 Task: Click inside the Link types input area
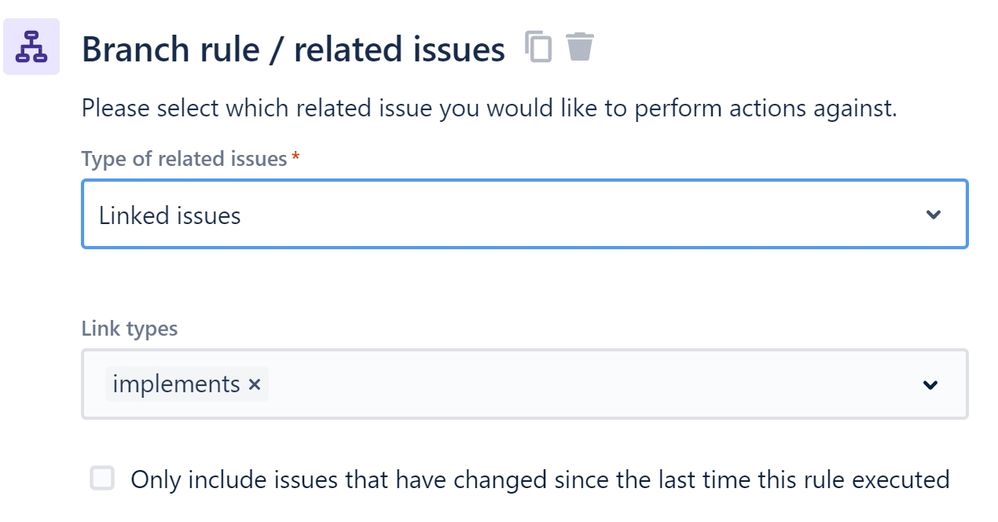tap(600, 384)
